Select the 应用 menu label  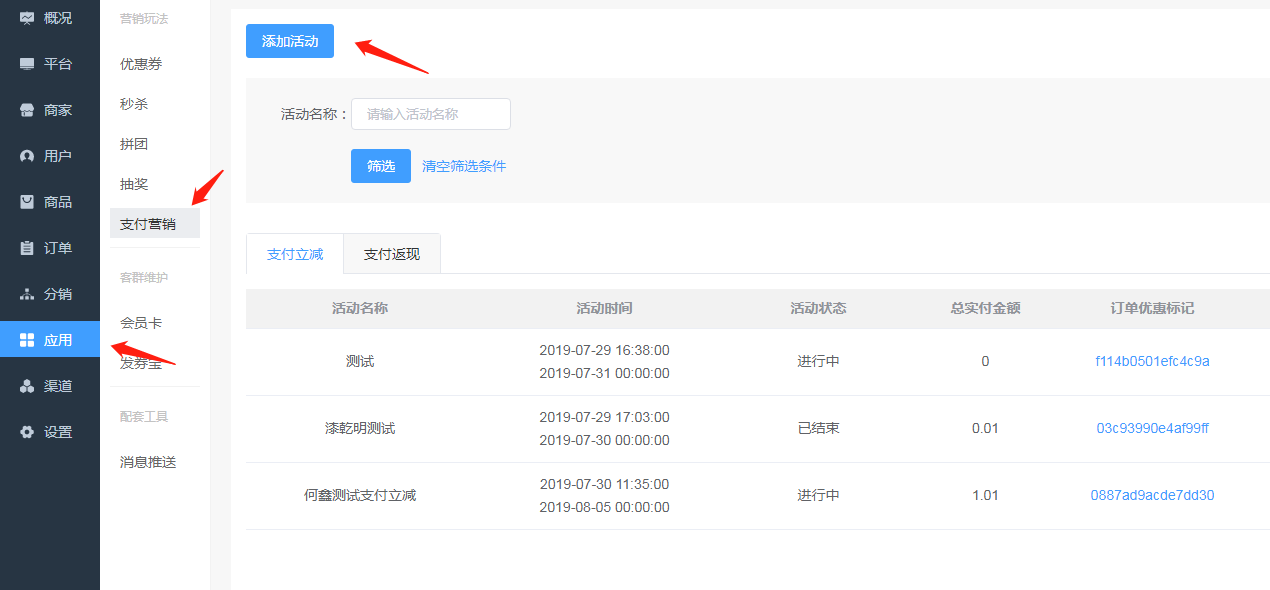click(x=58, y=340)
